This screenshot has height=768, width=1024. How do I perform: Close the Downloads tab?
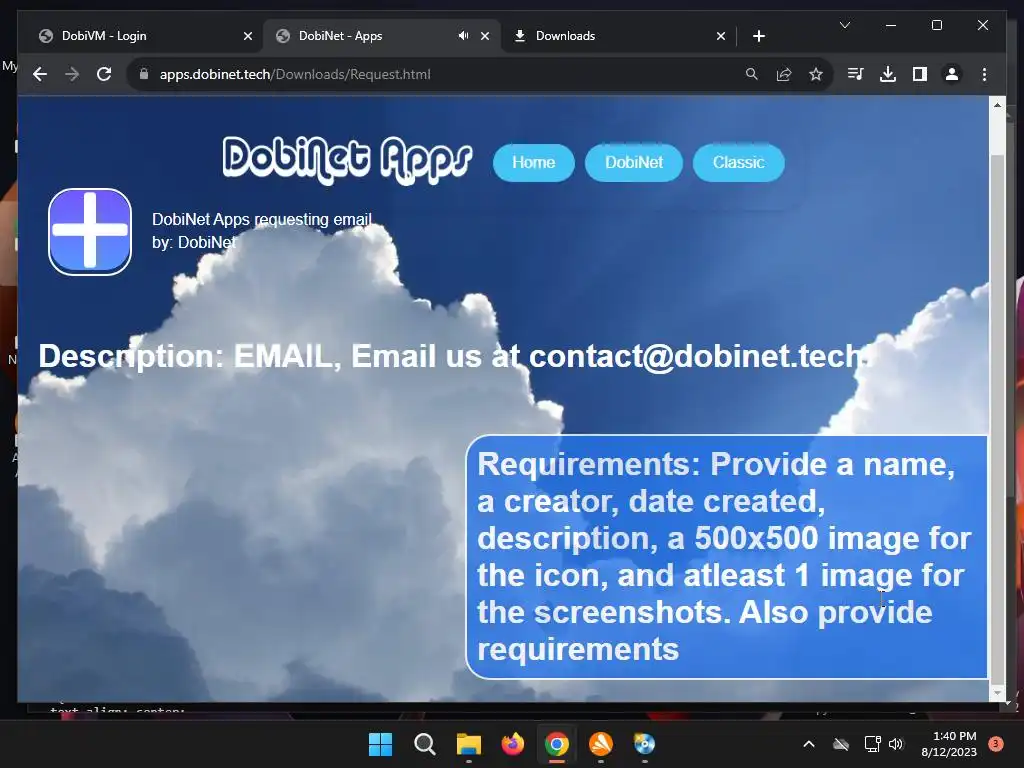[720, 37]
